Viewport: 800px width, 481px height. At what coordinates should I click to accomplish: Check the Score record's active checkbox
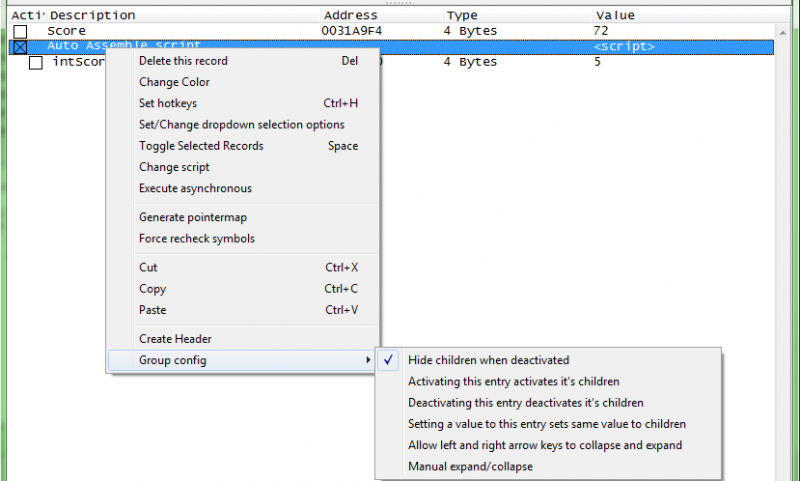(x=20, y=32)
